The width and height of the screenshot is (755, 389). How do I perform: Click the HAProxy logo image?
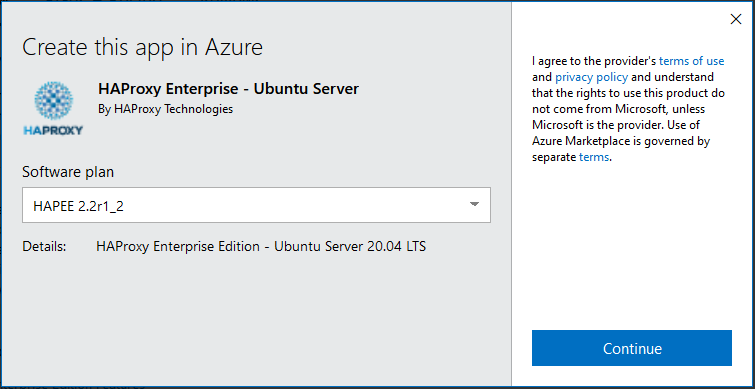(53, 108)
